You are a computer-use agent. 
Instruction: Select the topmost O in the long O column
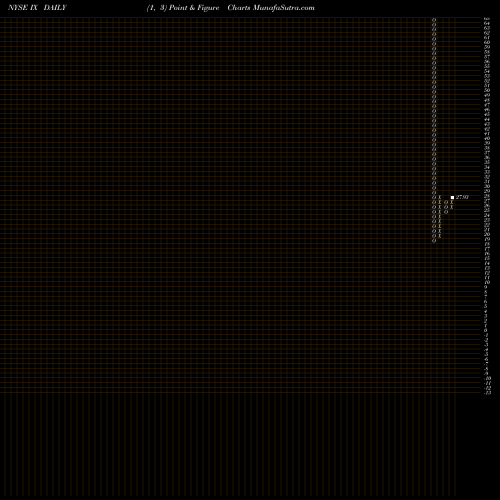434,20
